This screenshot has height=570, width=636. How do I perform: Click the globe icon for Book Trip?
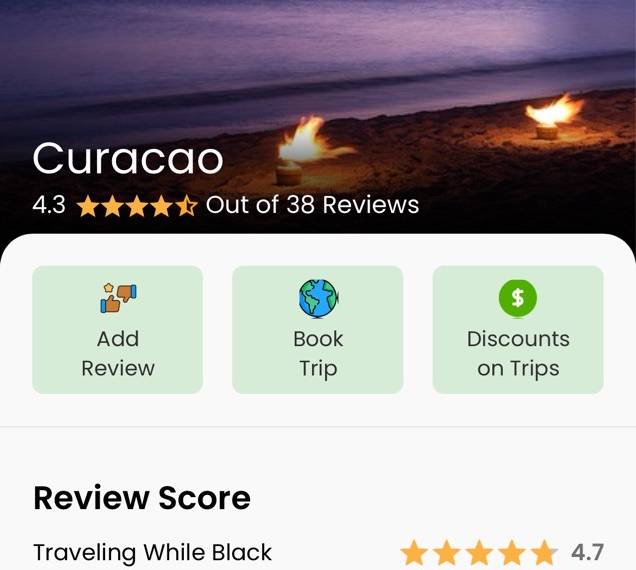click(318, 298)
